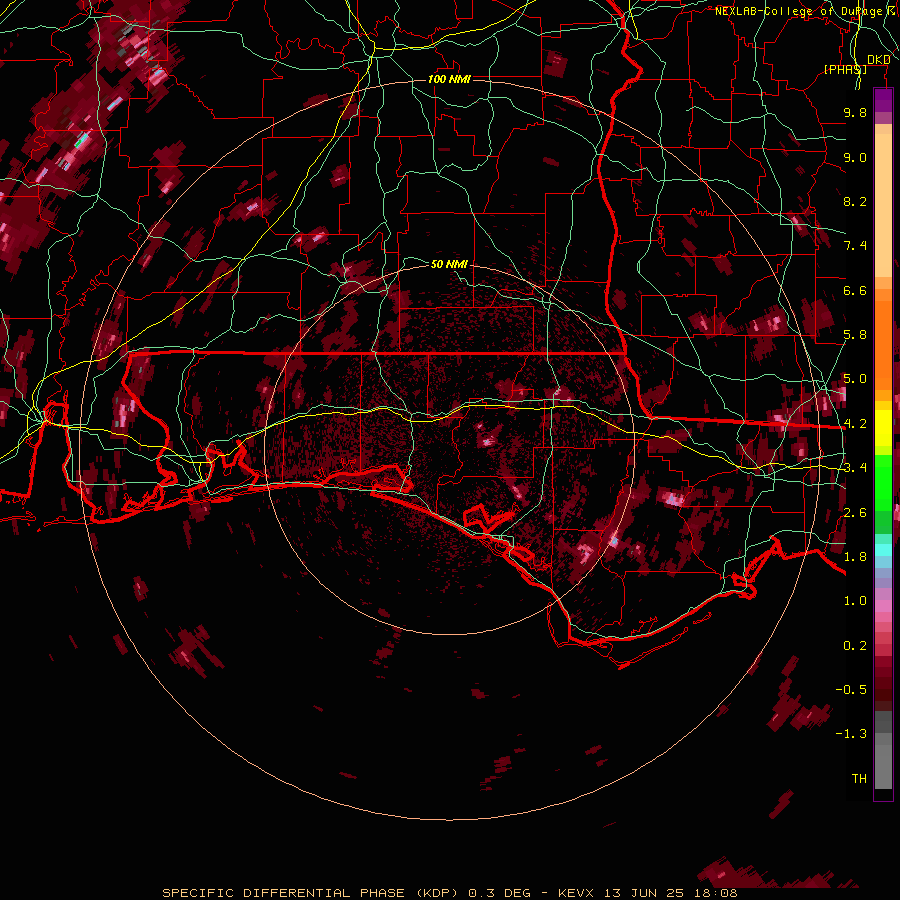900x900 pixels.
Task: Click the 0.2 scale label
Action: [855, 646]
